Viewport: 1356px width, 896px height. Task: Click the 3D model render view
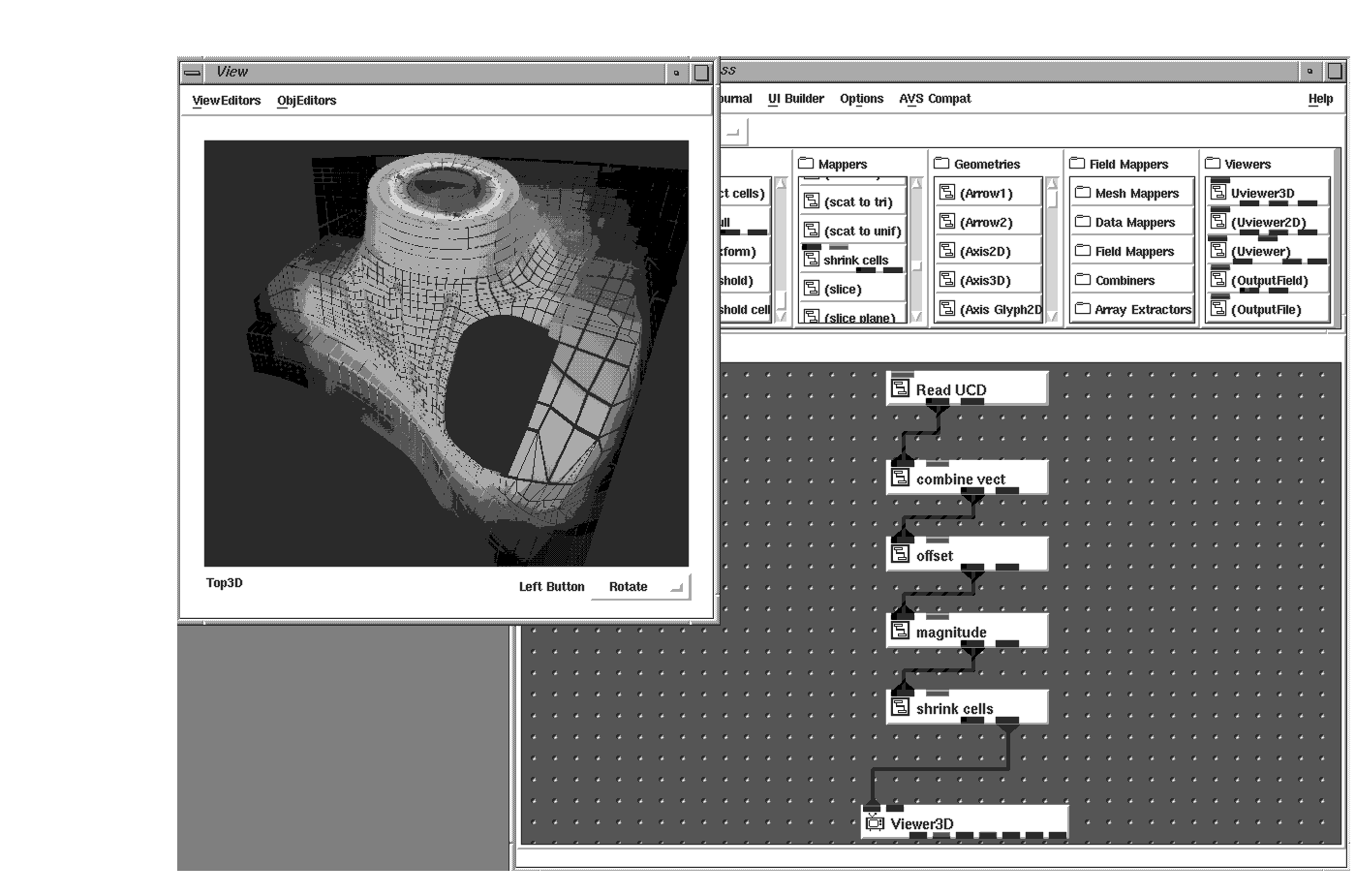(x=446, y=354)
